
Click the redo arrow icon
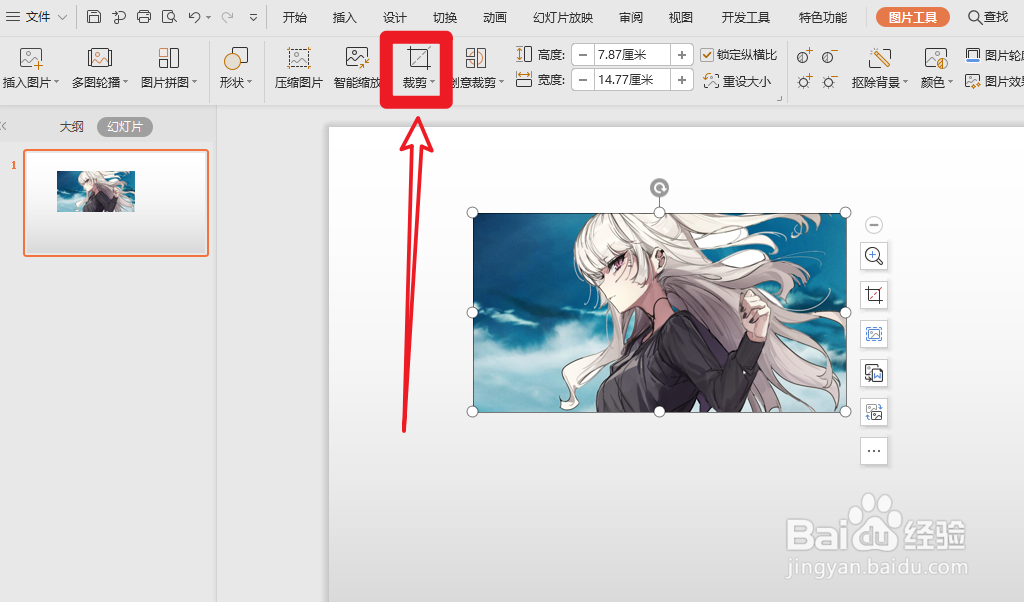click(227, 17)
